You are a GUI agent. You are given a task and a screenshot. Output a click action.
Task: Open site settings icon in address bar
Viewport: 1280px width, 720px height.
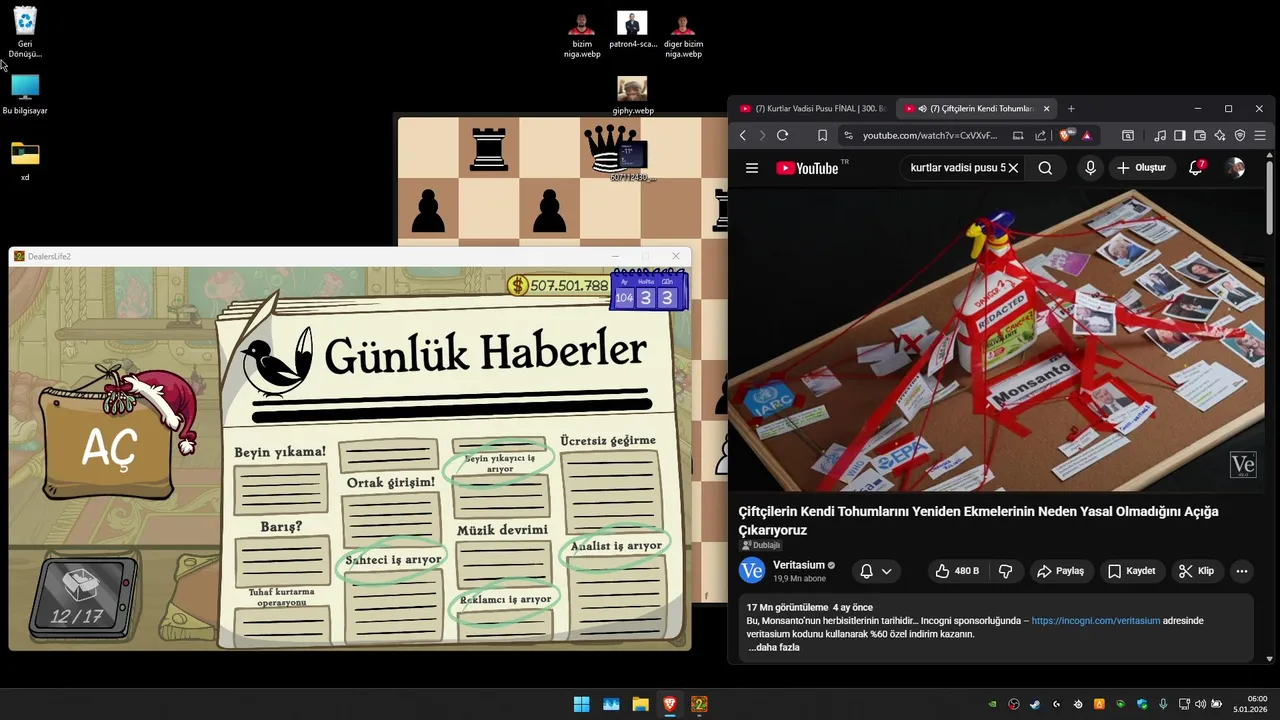click(x=847, y=135)
